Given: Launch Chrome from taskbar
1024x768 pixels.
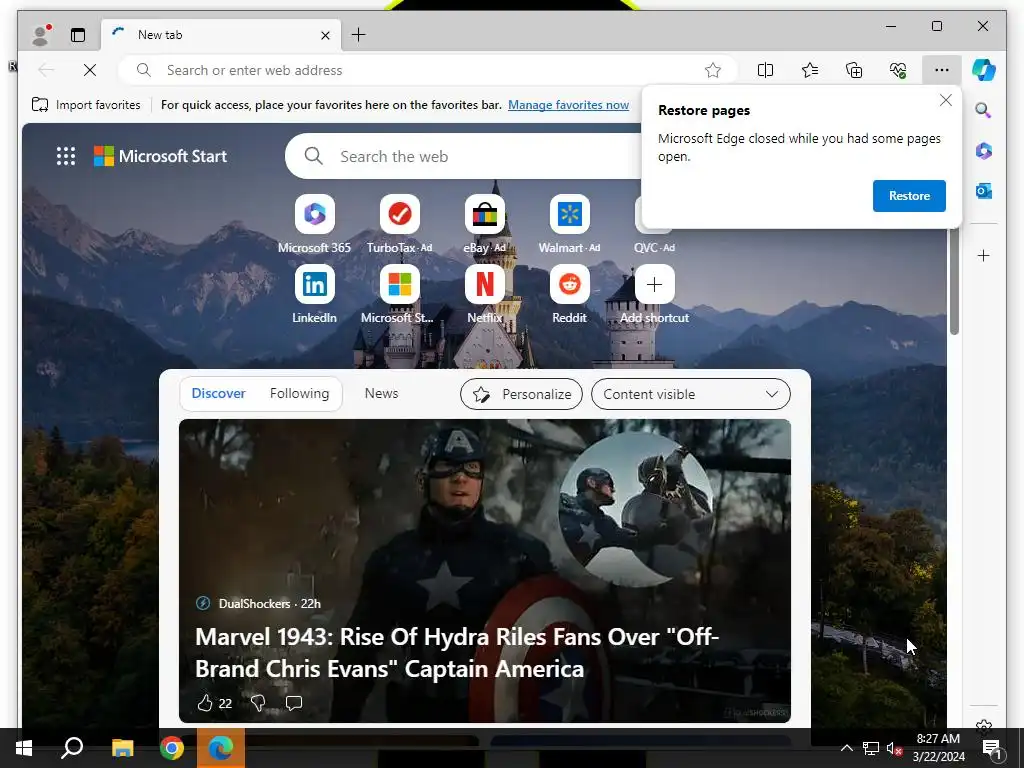Looking at the screenshot, I should point(172,748).
